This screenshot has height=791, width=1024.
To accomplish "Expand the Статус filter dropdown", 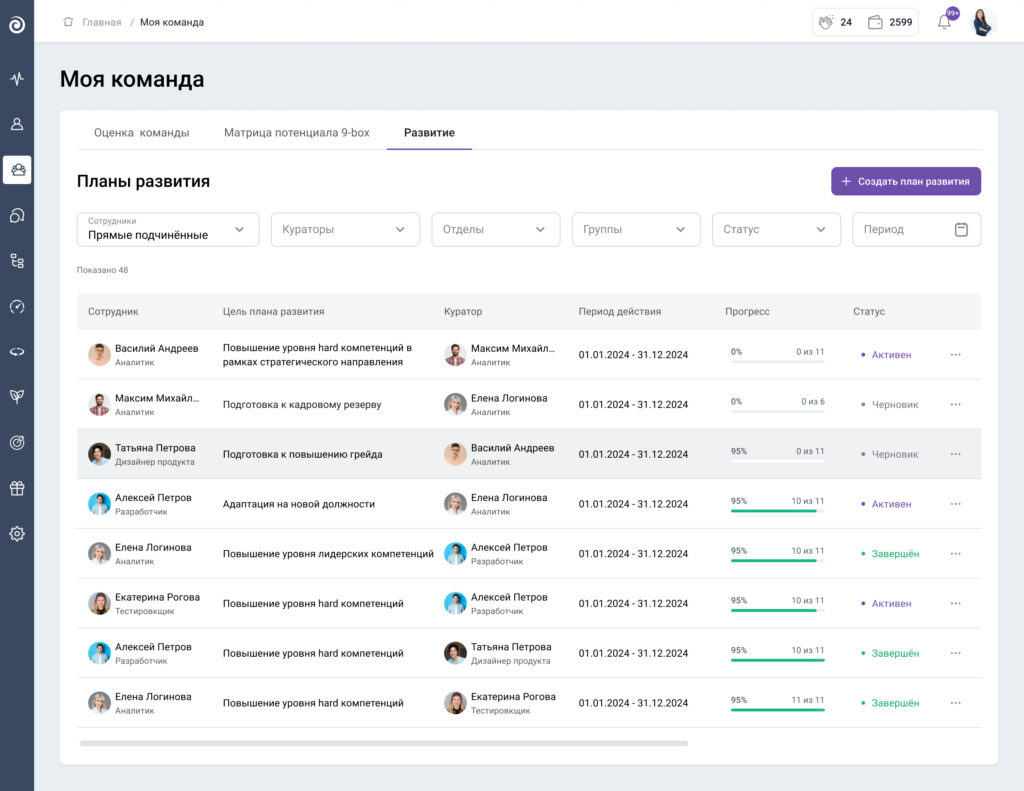I will tap(776, 229).
